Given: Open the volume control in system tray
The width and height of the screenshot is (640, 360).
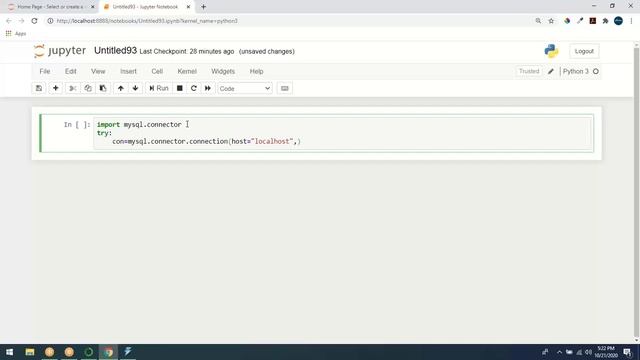Looking at the screenshot, I should click(588, 352).
